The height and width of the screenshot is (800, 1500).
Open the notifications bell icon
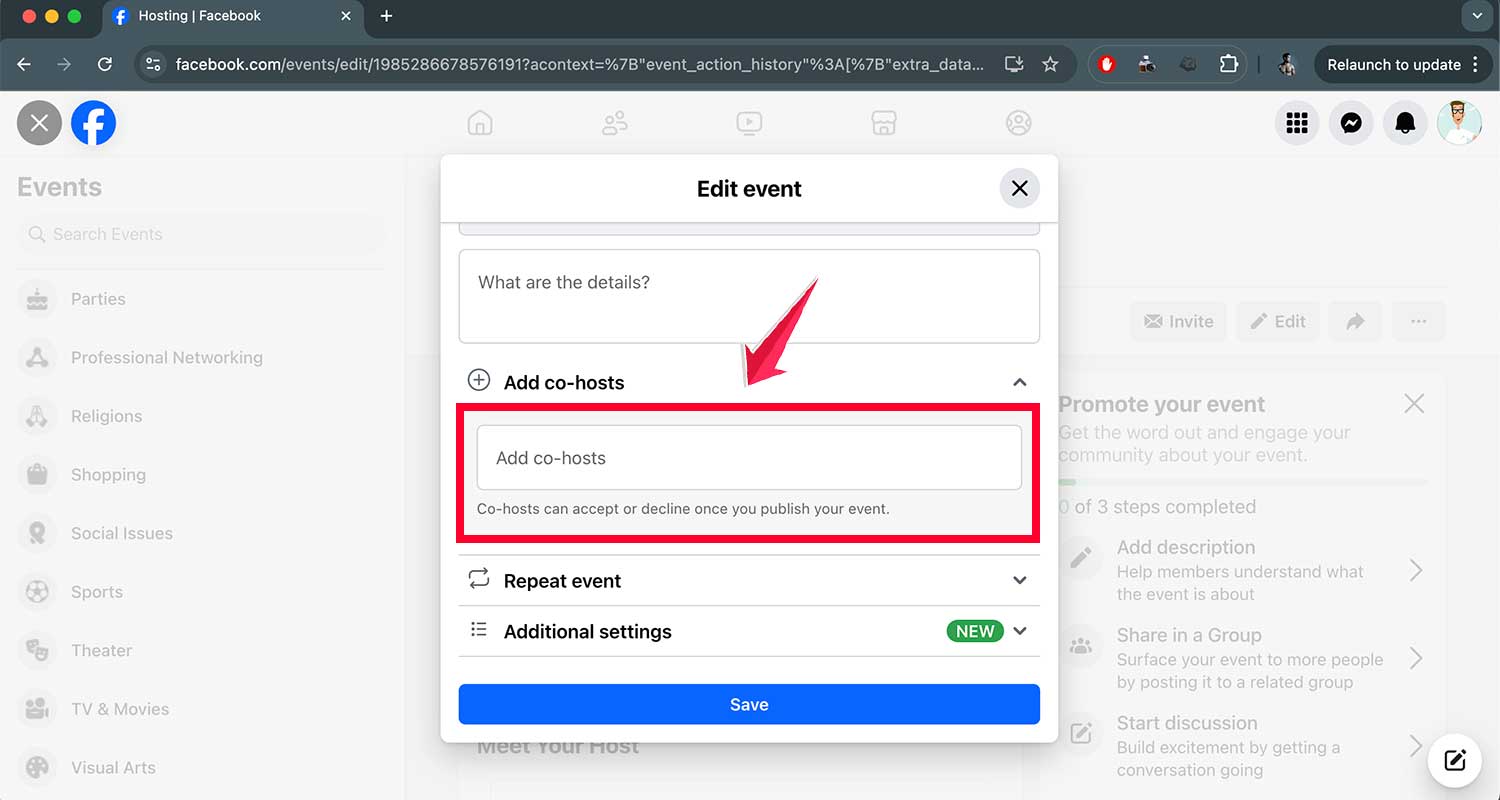(x=1405, y=123)
